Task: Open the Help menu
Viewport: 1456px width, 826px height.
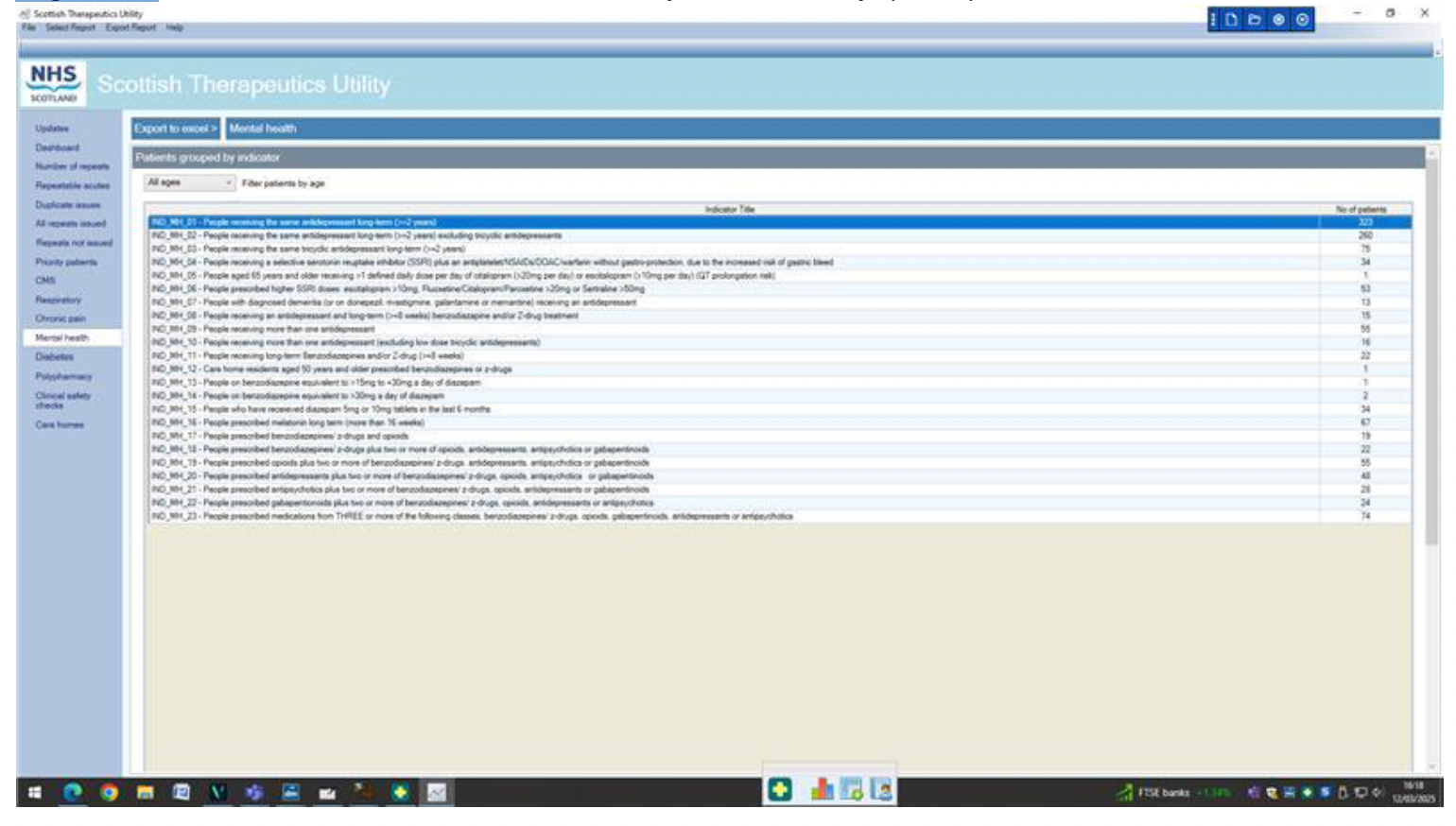Action: point(175,27)
